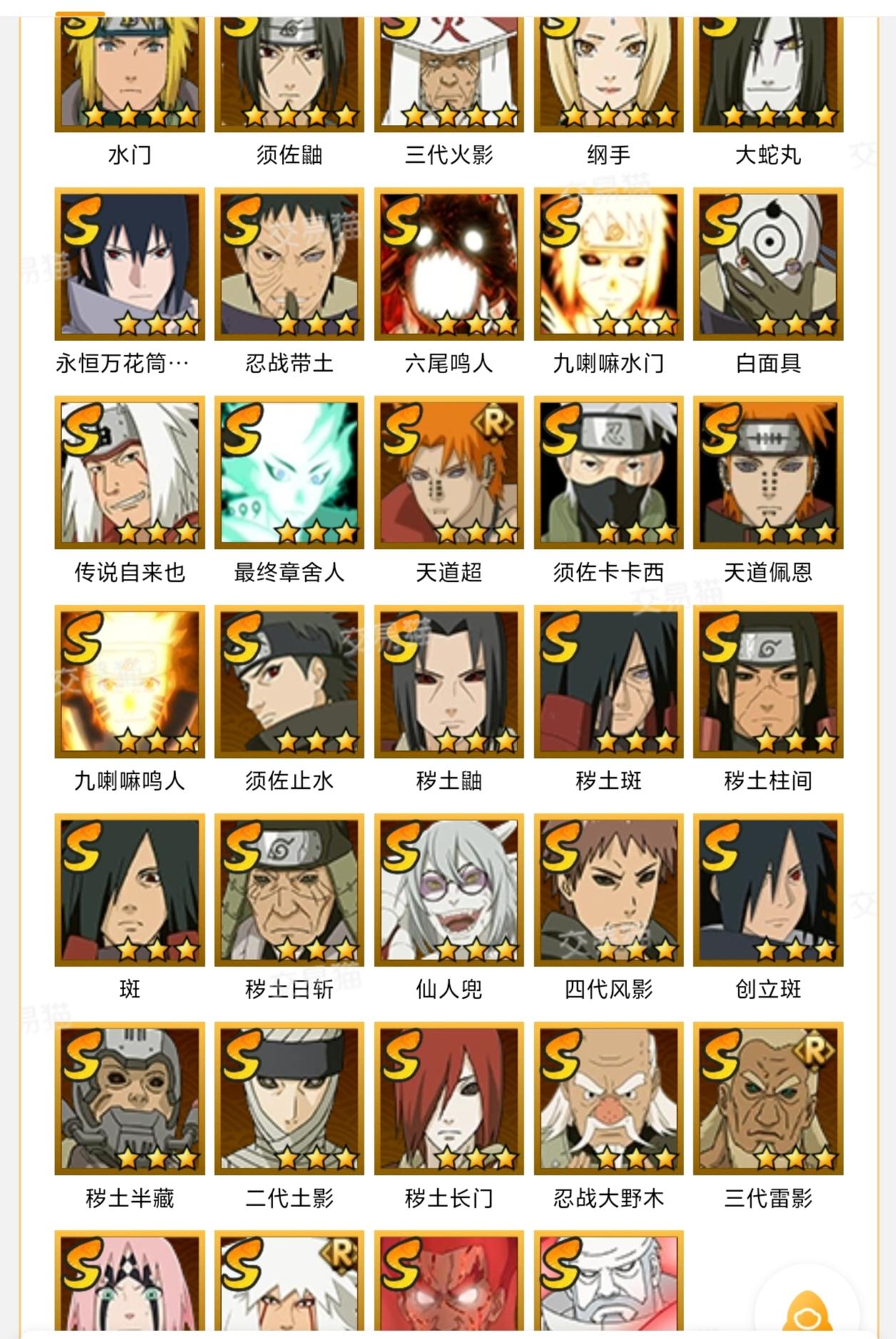The width and height of the screenshot is (896, 1339).
Task: Open the 九喇嘛水门 portrait
Action: pyautogui.click(x=609, y=264)
